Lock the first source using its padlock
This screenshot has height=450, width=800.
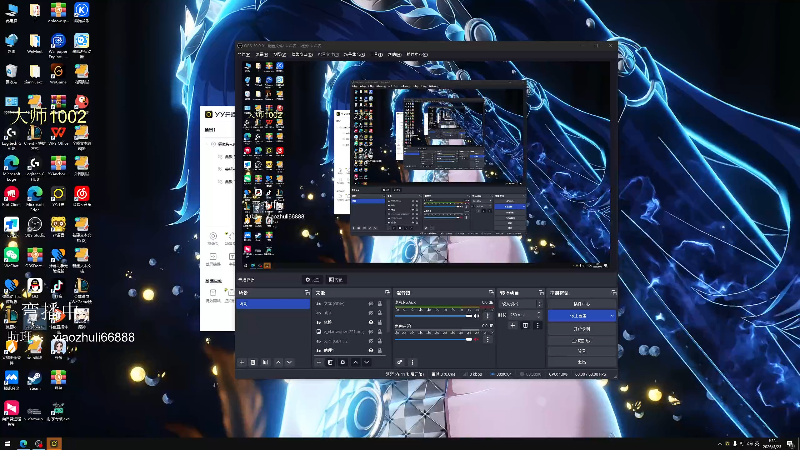click(x=381, y=303)
